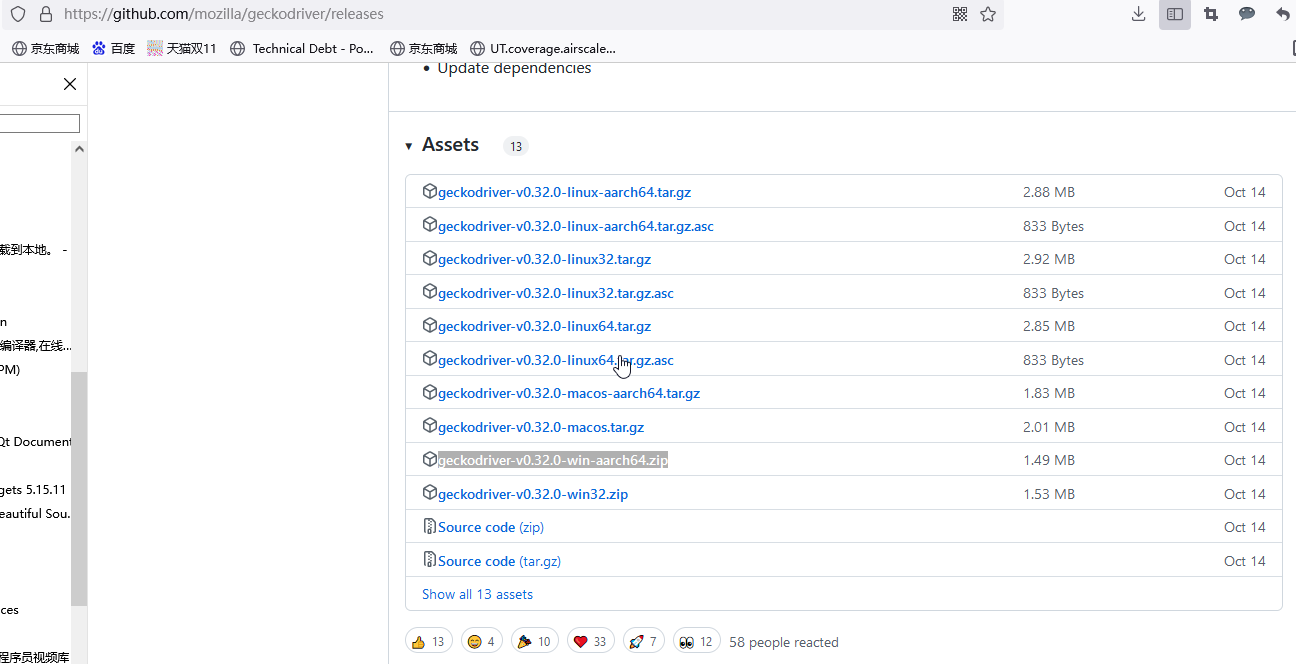React with smile emoji 4
The image size is (1296, 664).
coord(482,641)
